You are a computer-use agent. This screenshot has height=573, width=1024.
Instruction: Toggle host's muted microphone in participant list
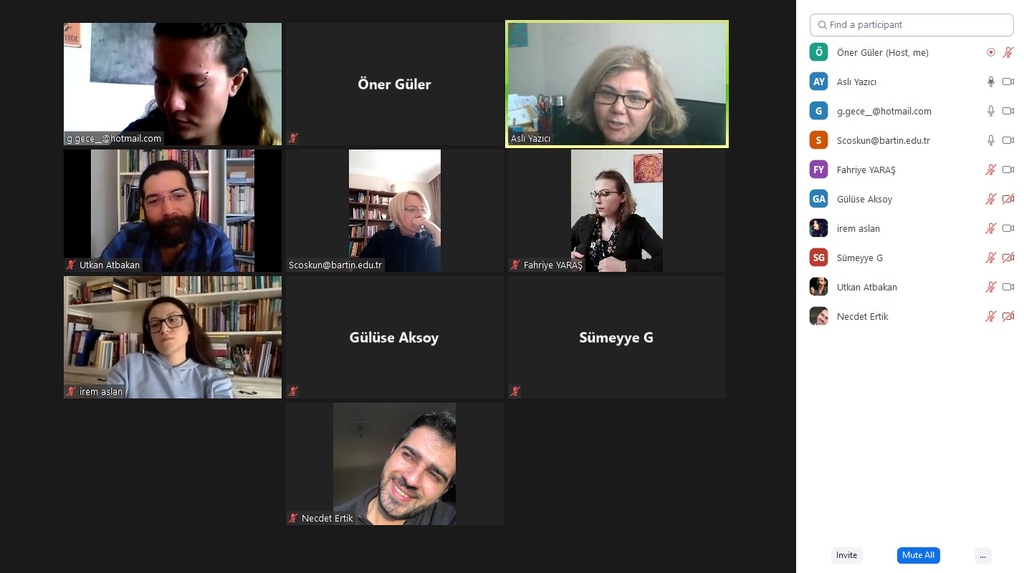coord(1008,52)
